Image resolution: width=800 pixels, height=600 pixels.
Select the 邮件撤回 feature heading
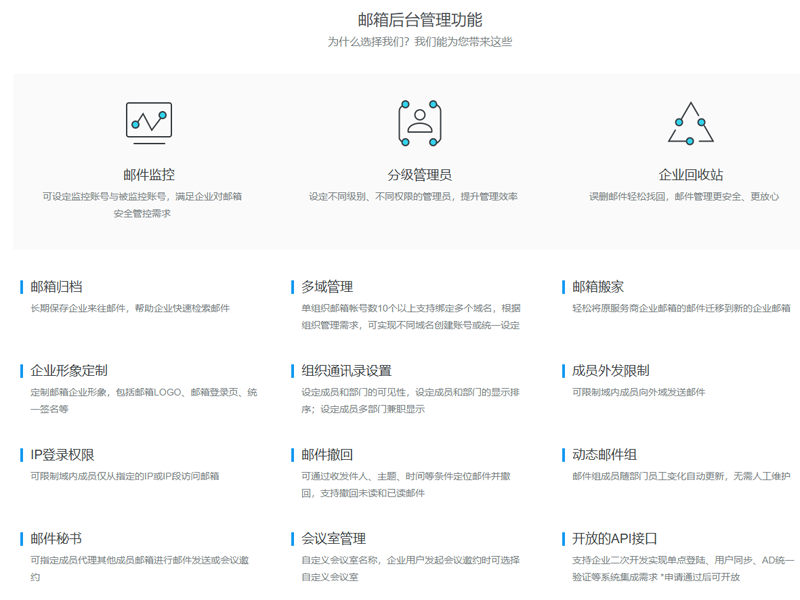(x=327, y=455)
